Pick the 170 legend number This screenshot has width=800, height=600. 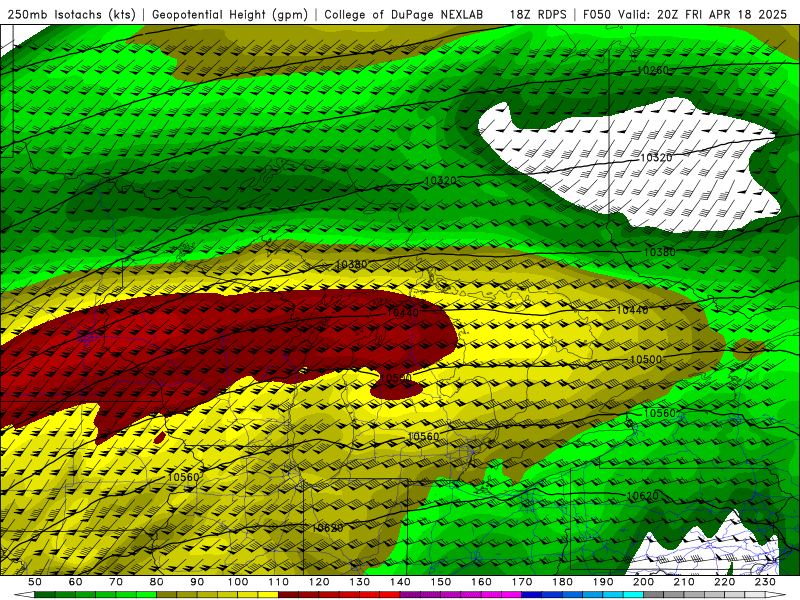point(521,582)
